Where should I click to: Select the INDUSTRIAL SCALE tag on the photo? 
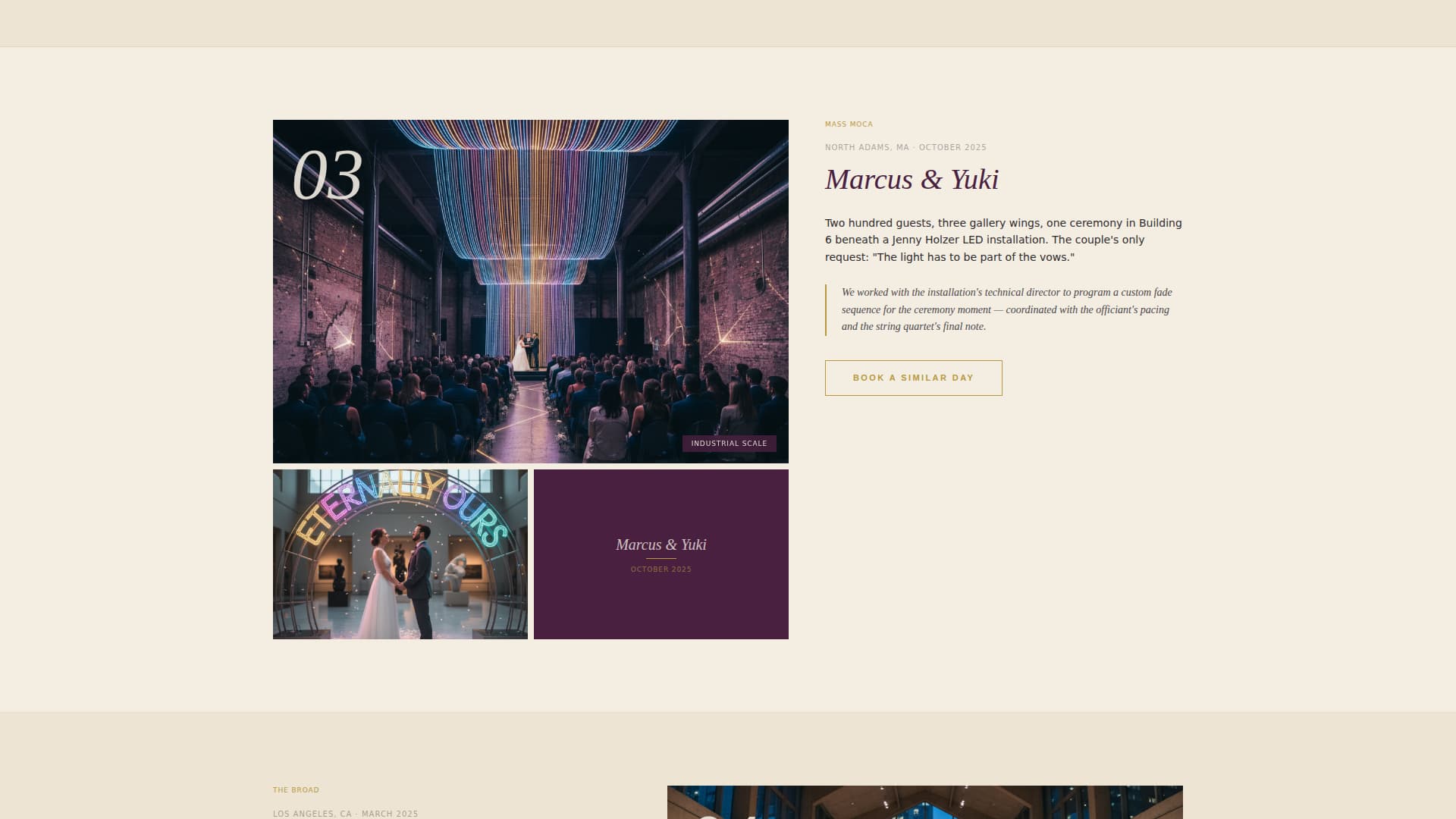[x=730, y=443]
